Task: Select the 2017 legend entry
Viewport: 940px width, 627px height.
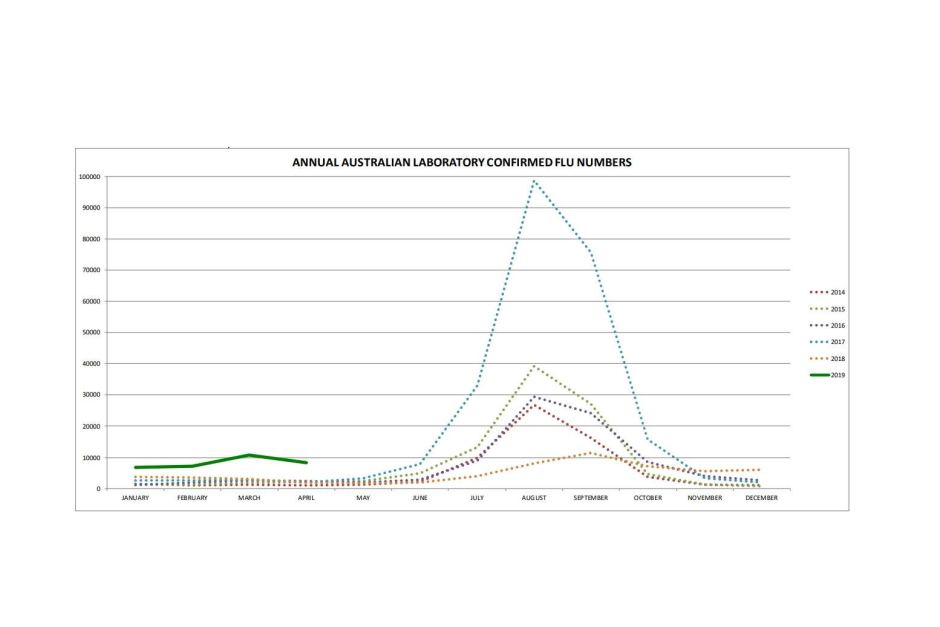Action: click(x=827, y=342)
